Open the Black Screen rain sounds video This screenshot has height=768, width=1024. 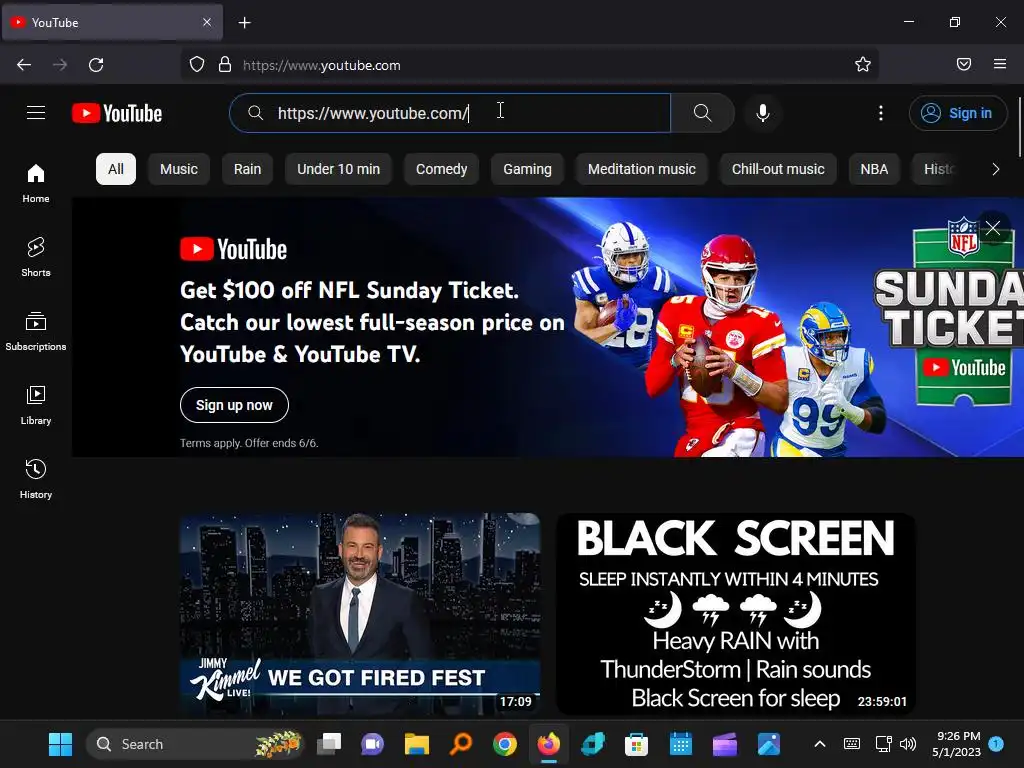[x=735, y=614]
